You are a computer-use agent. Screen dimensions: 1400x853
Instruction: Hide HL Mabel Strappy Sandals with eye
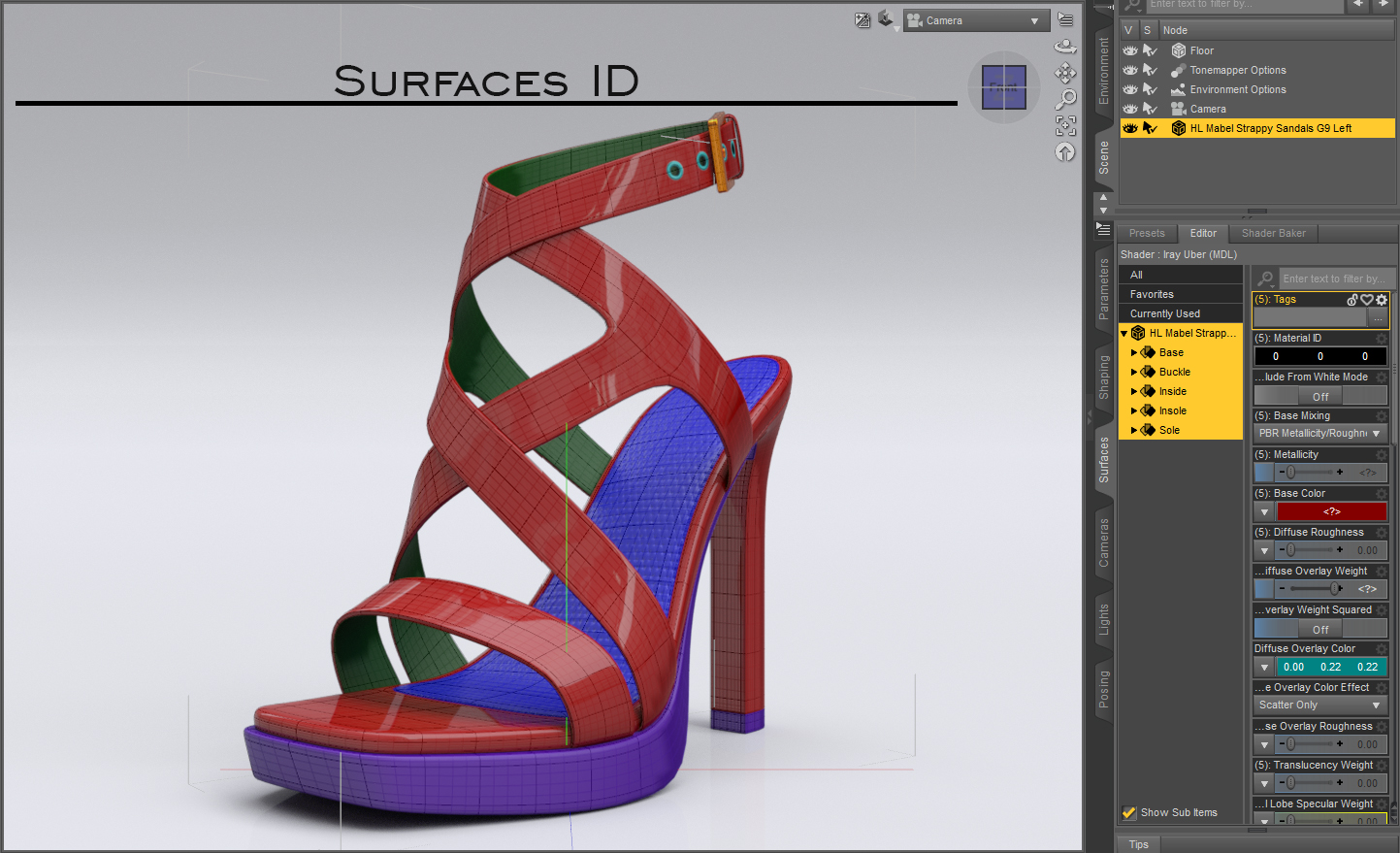(x=1130, y=128)
